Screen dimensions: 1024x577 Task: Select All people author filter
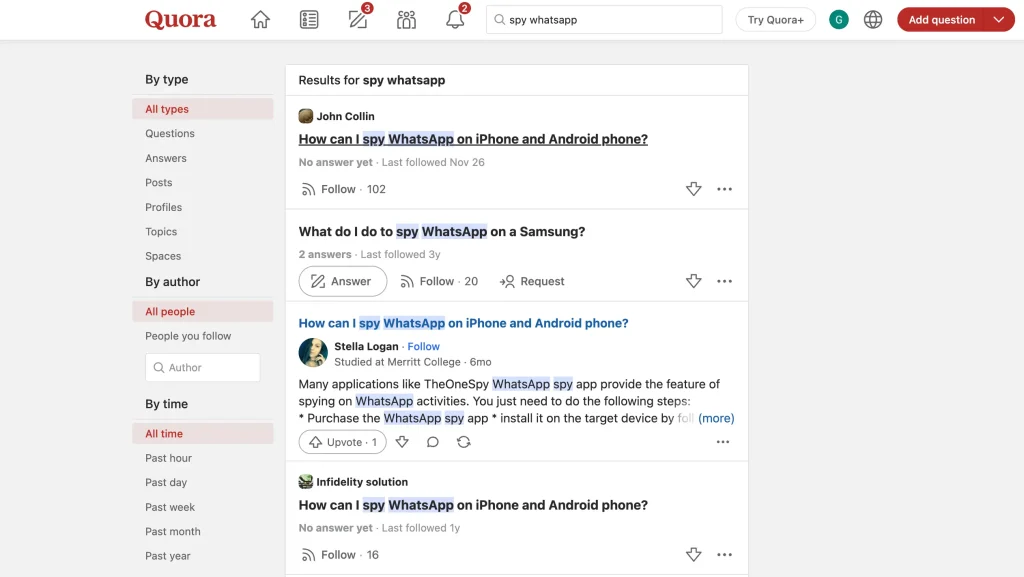202,311
